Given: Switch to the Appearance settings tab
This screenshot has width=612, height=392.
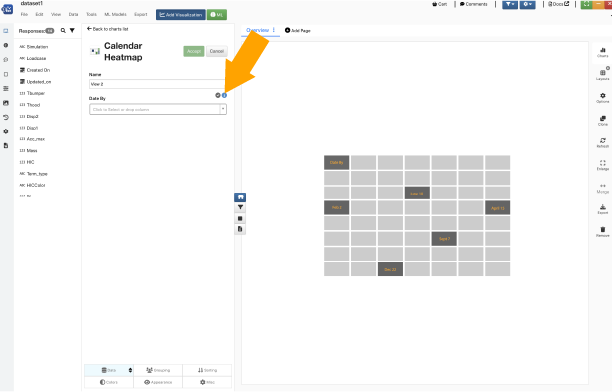Looking at the screenshot, I should coord(158,382).
